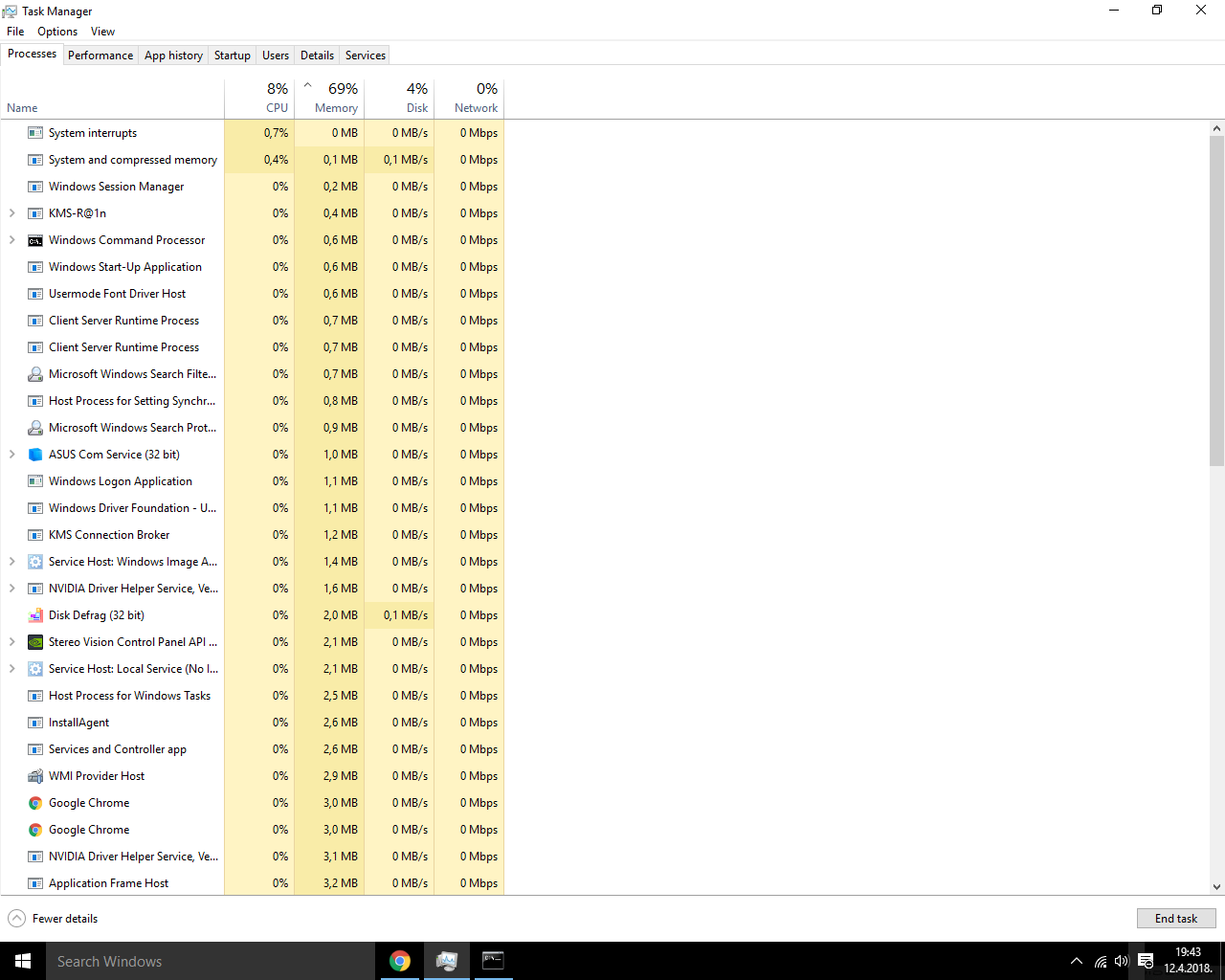Click the WMI Provider Host icon

coord(35,776)
